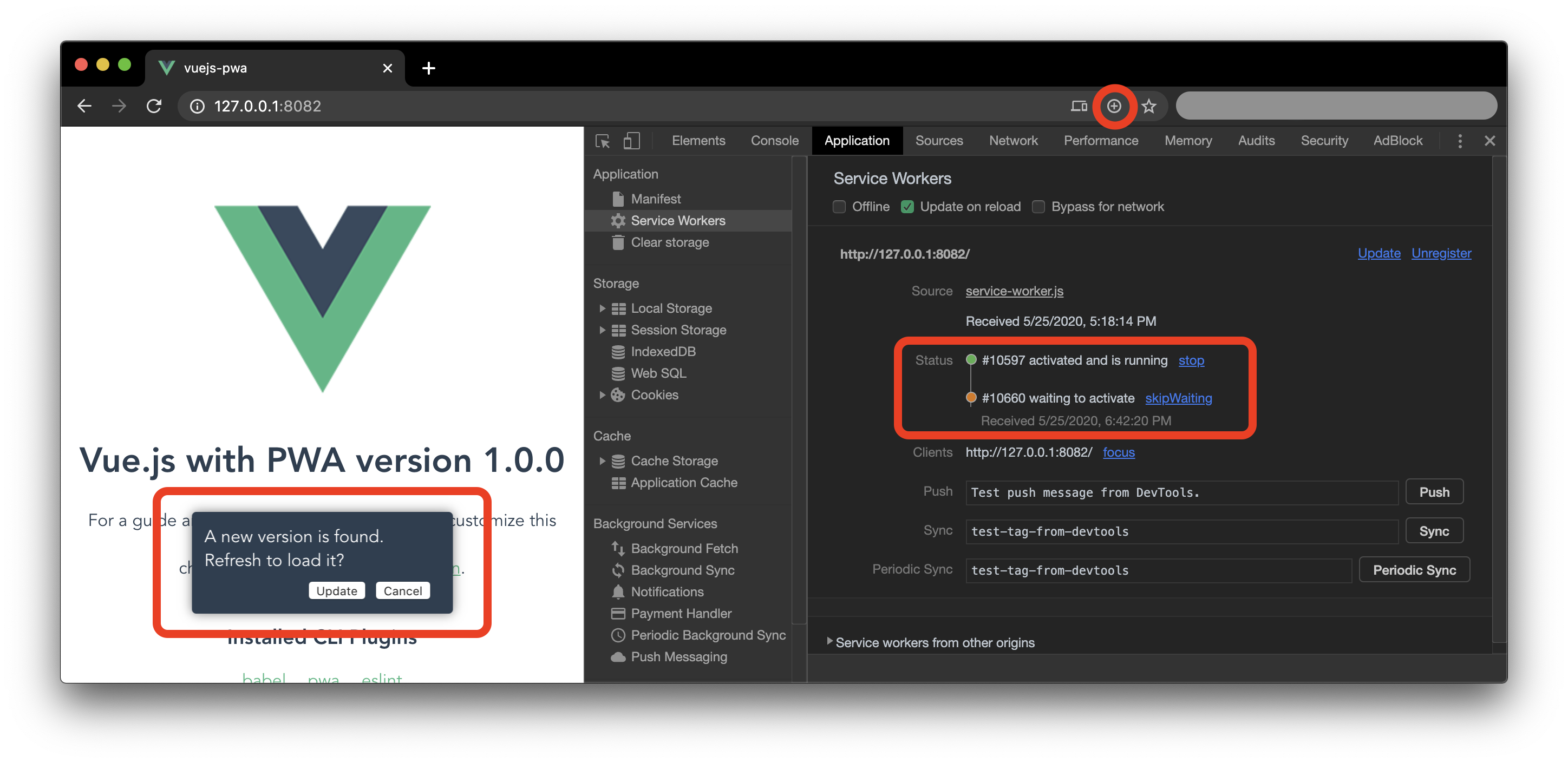Open DevTools three-dot customize menu
The width and height of the screenshot is (1568, 763).
[1459, 141]
